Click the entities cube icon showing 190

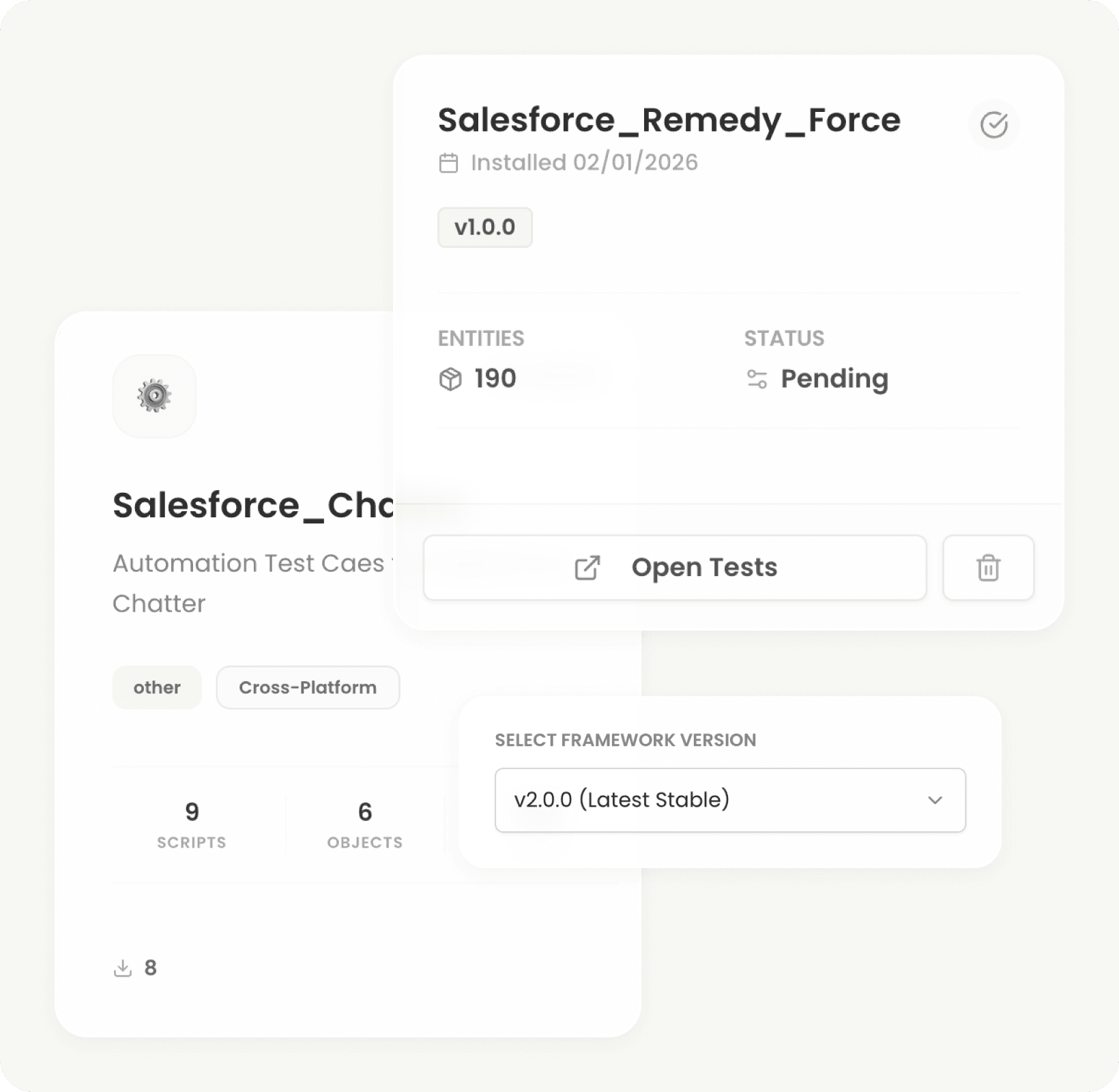pos(450,378)
